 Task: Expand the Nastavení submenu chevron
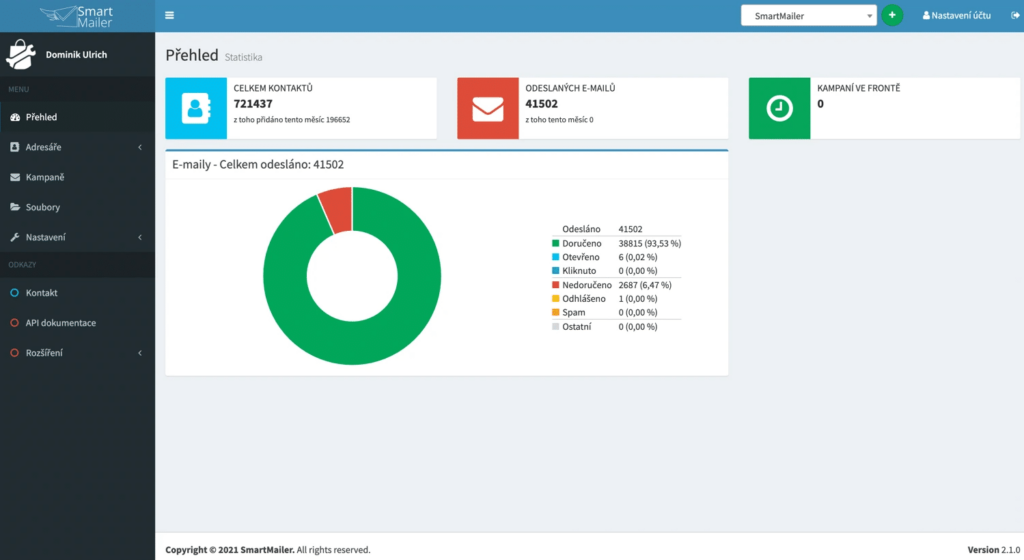point(140,238)
